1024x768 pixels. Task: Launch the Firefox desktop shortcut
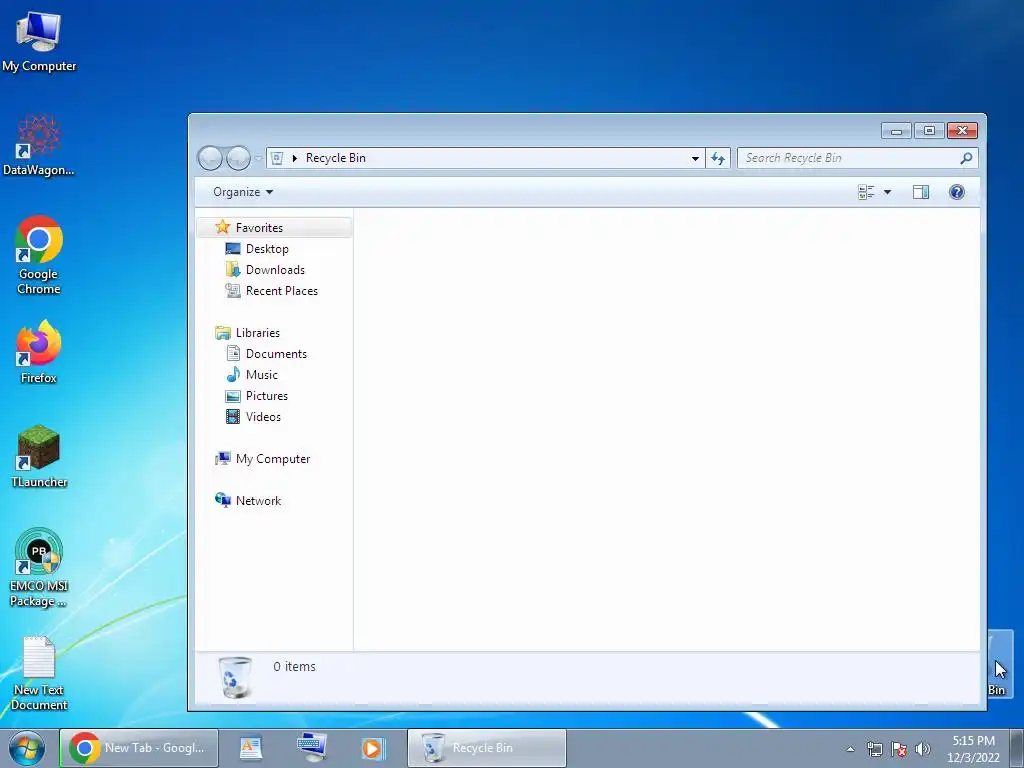39,351
